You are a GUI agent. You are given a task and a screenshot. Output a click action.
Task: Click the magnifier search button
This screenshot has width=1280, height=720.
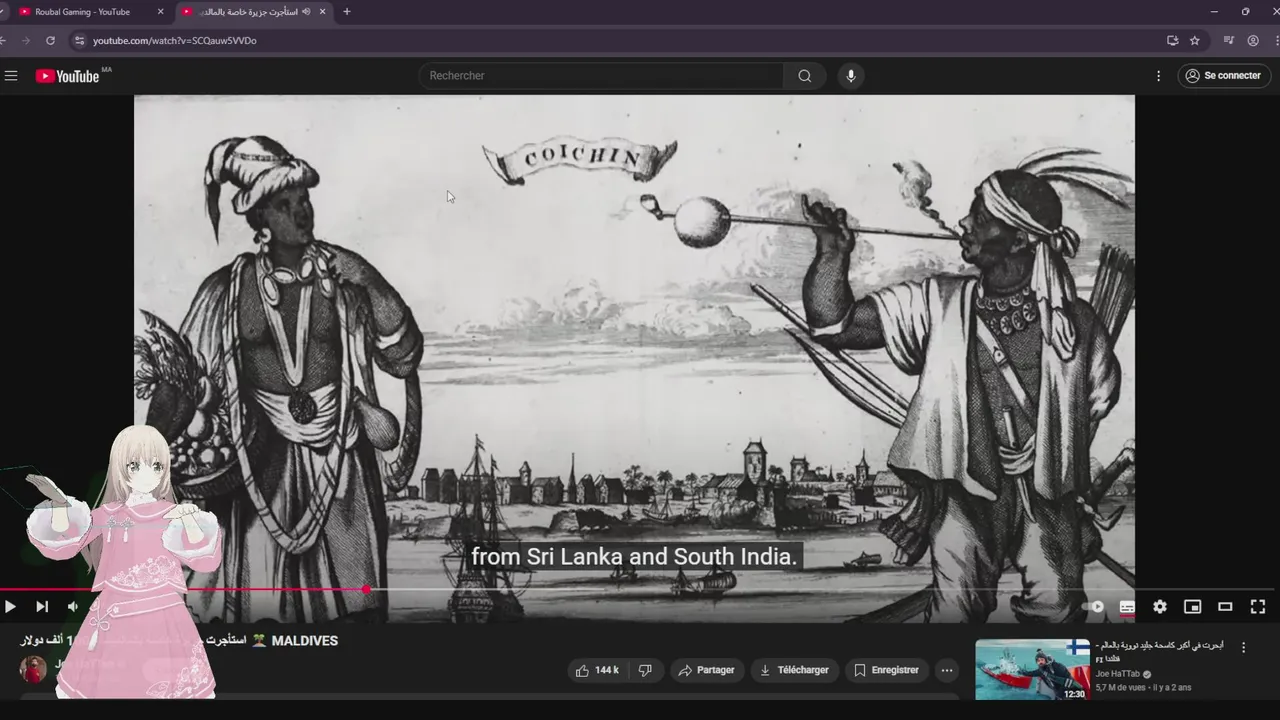point(805,76)
